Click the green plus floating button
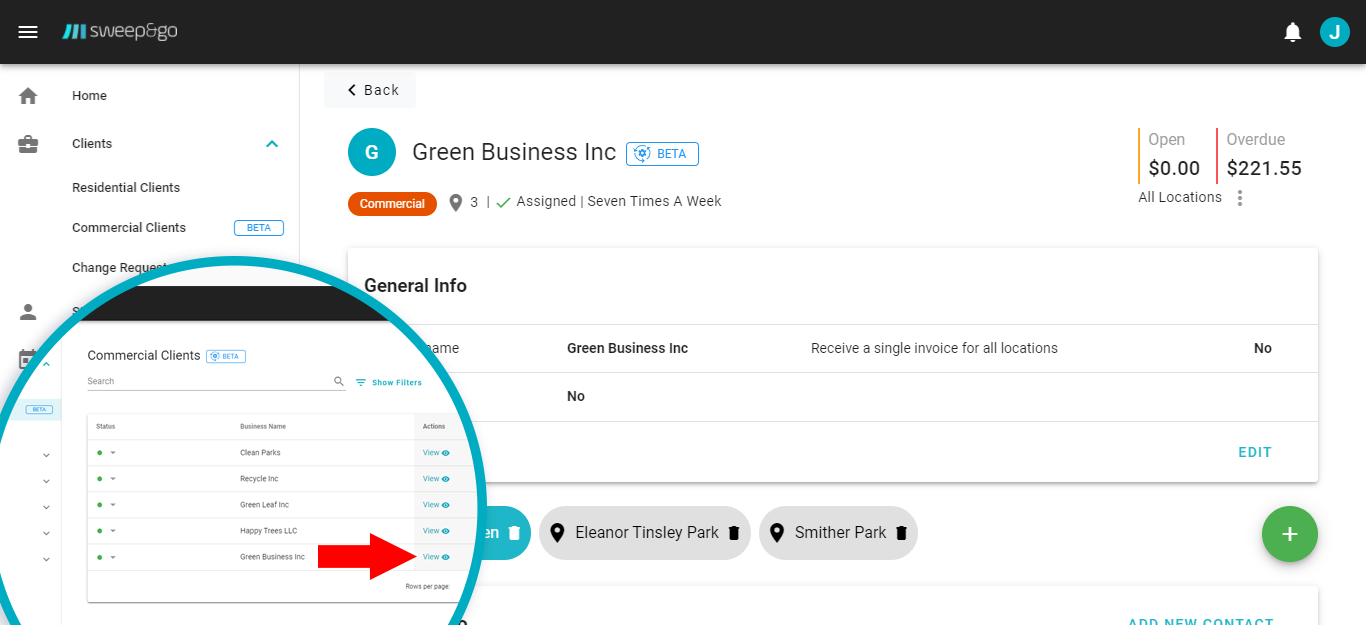1366x625 pixels. pos(1289,534)
